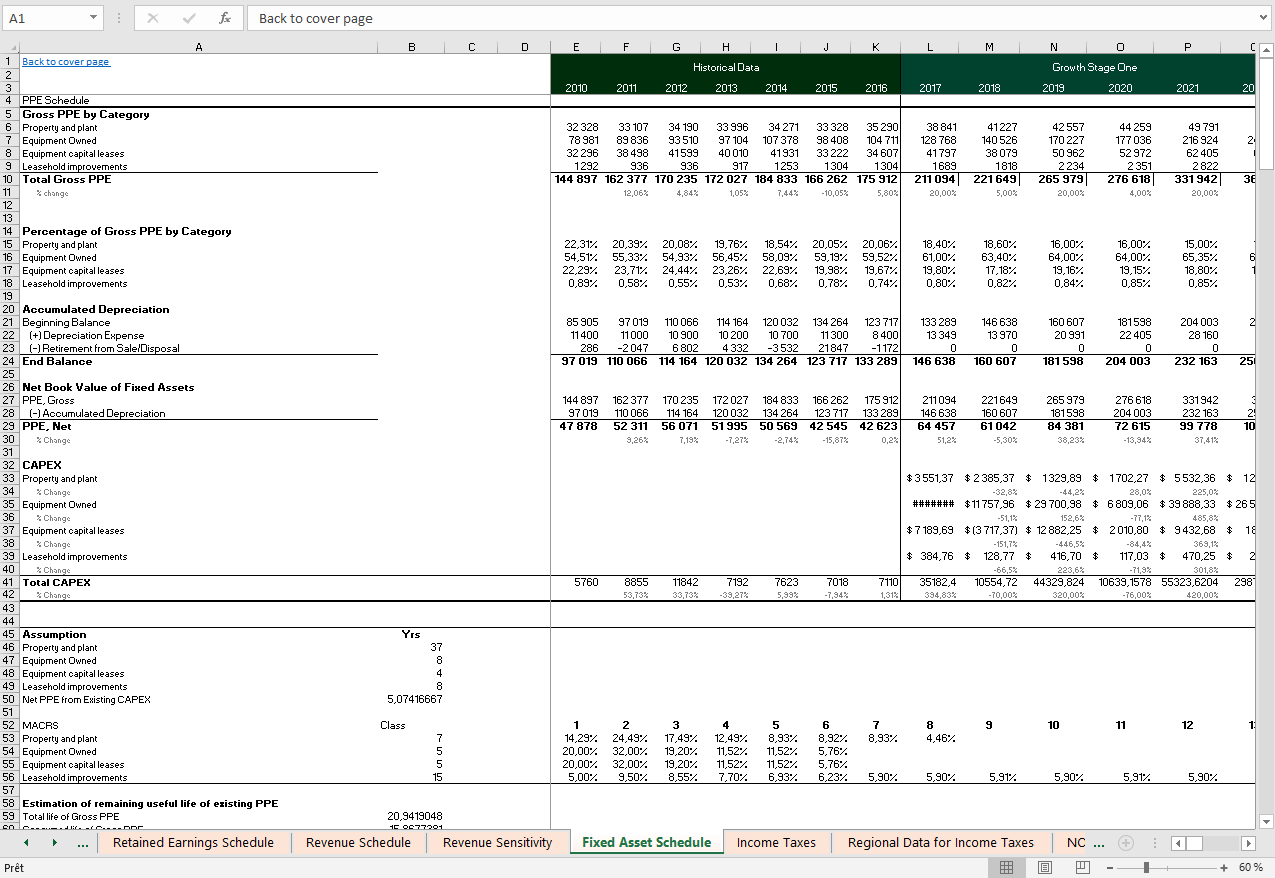This screenshot has height=878, width=1275.
Task: Select the Total CAPEX row label
Action: (x=56, y=582)
